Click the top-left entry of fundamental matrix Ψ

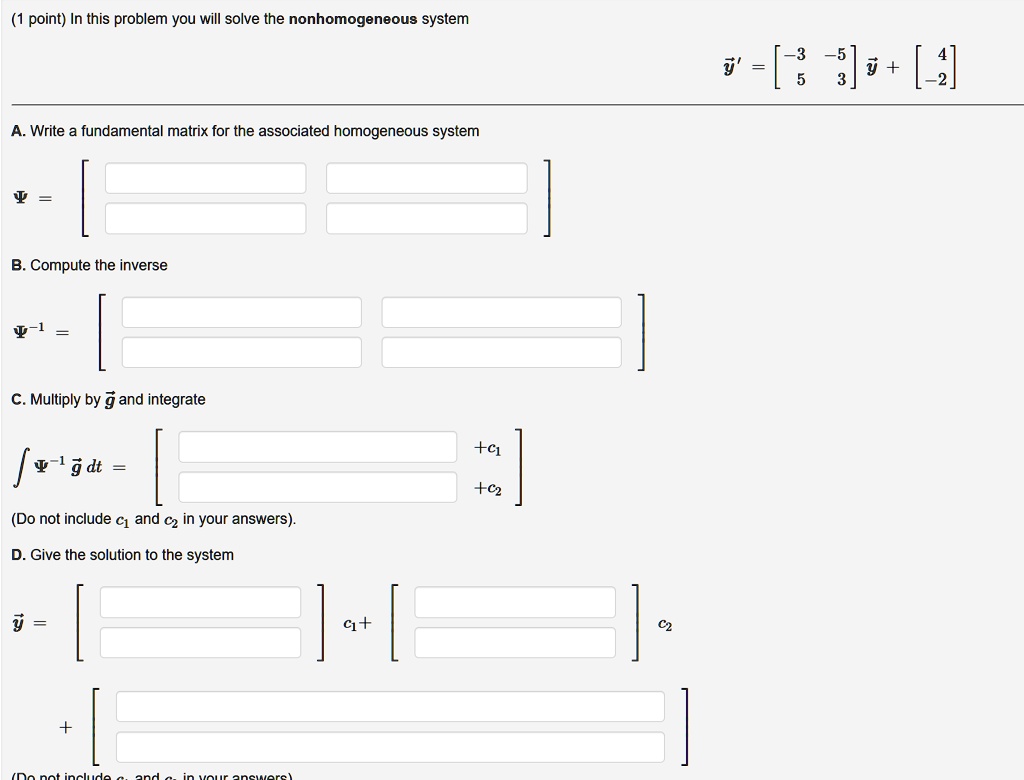205,178
